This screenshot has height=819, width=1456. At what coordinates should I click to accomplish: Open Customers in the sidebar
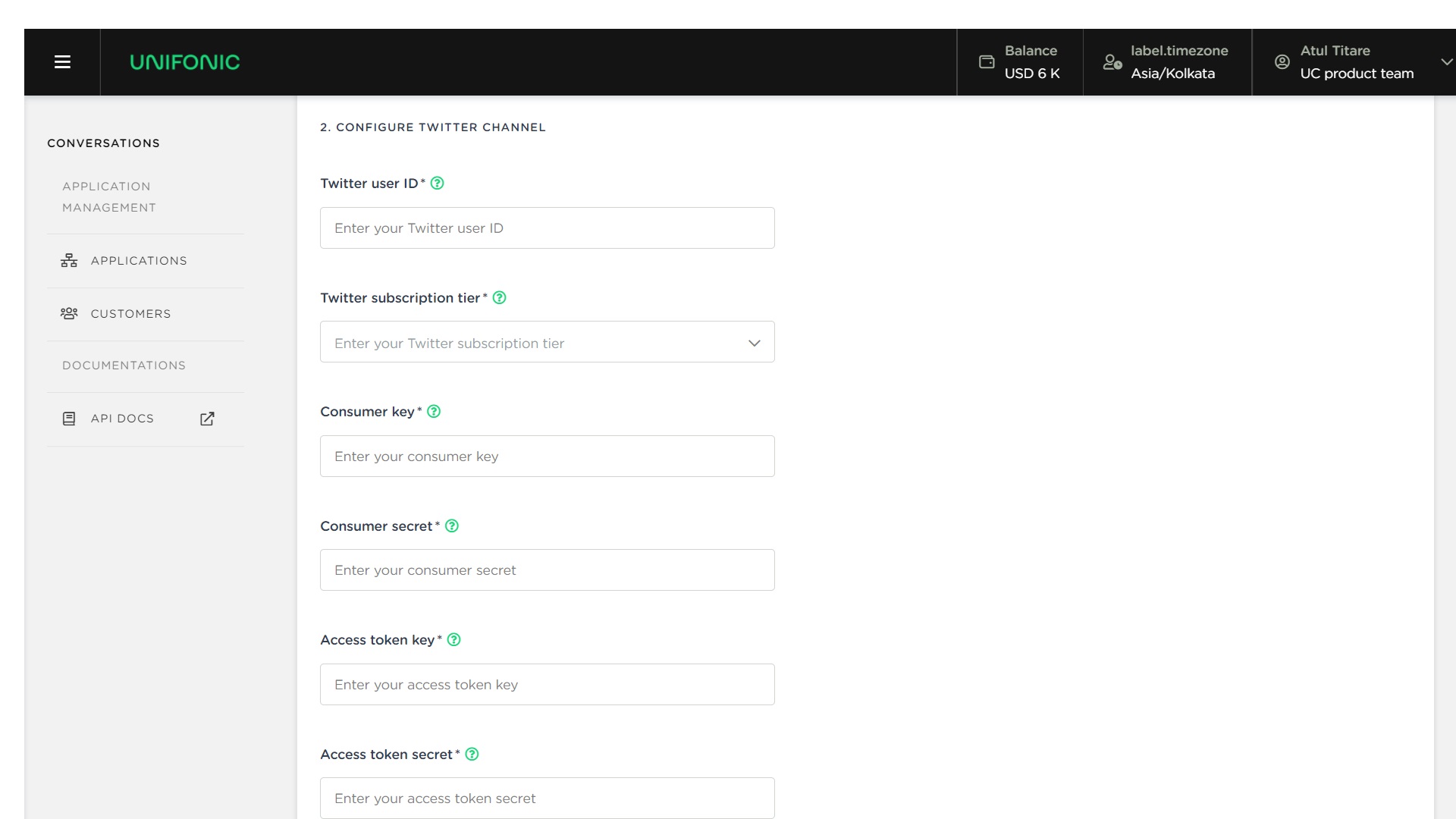130,314
